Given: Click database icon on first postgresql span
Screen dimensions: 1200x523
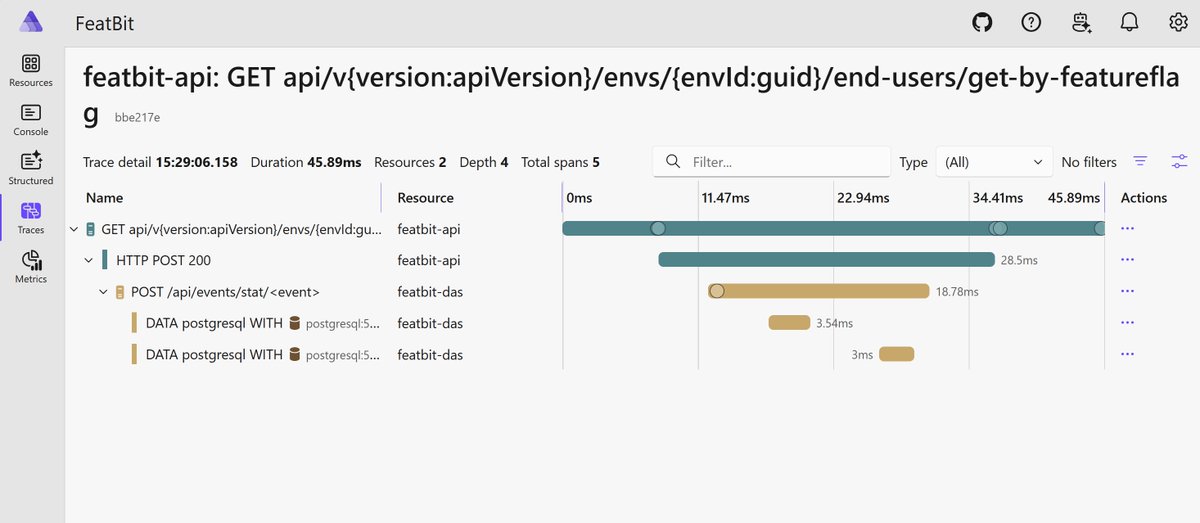Looking at the screenshot, I should [x=295, y=323].
